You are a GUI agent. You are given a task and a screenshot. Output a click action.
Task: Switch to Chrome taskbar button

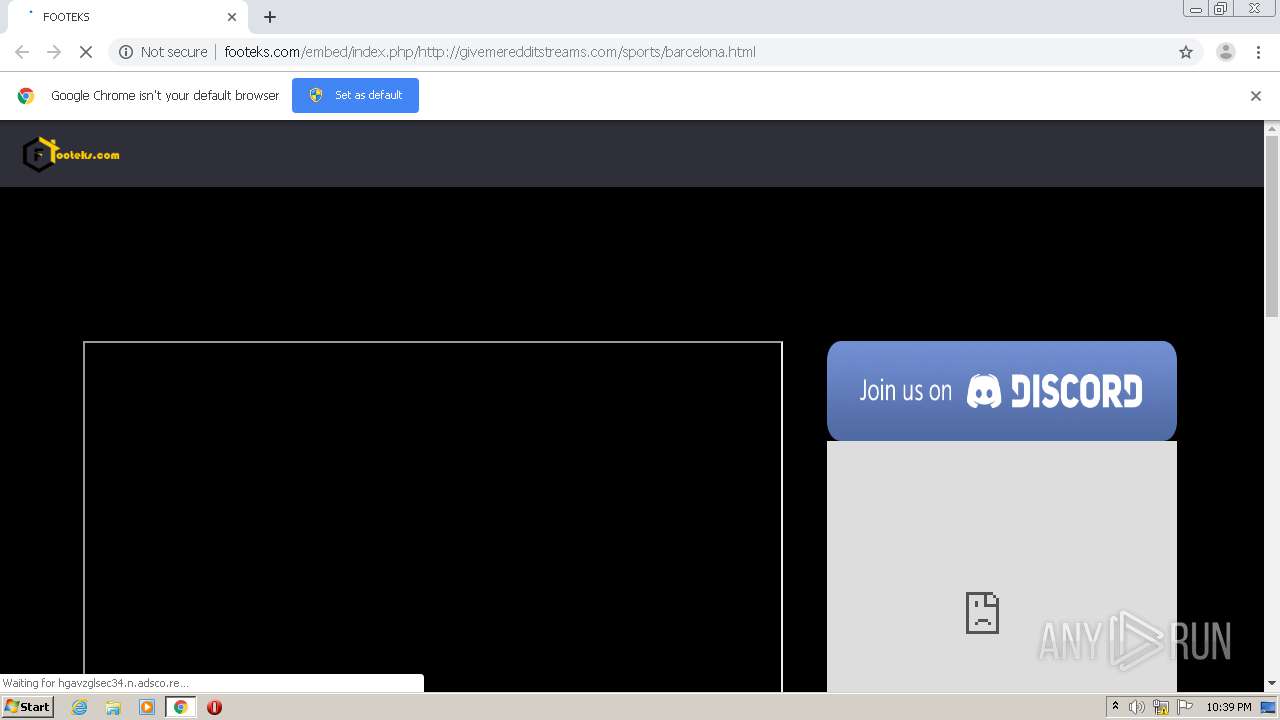point(181,707)
